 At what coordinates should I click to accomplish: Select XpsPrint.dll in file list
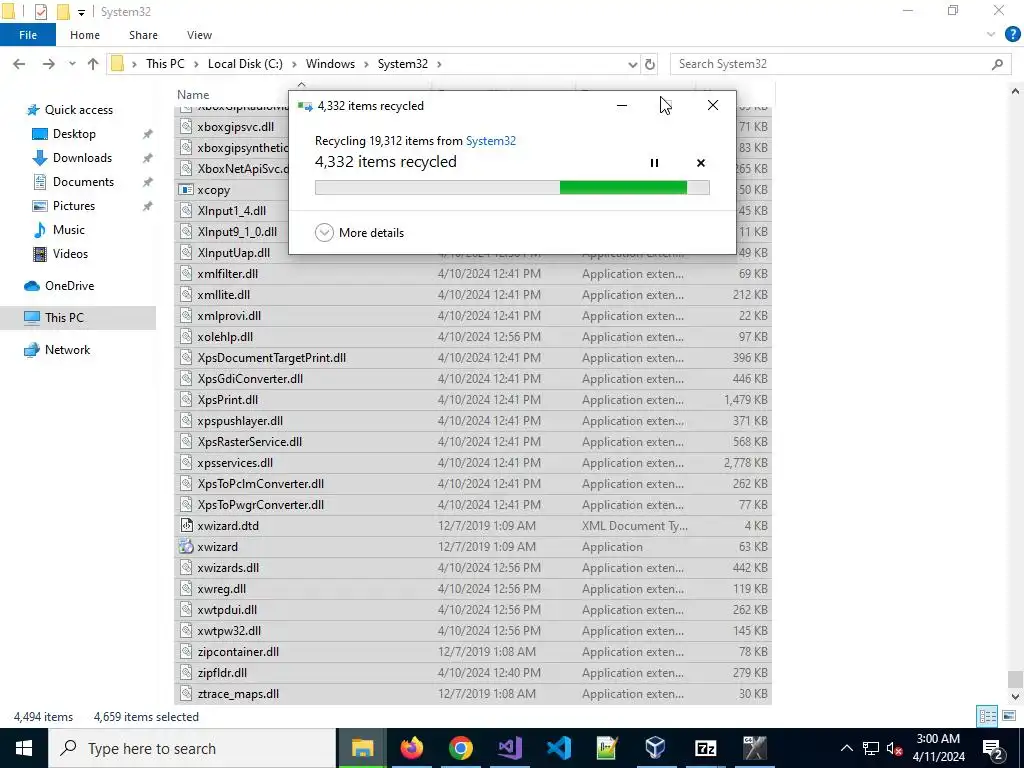click(227, 400)
